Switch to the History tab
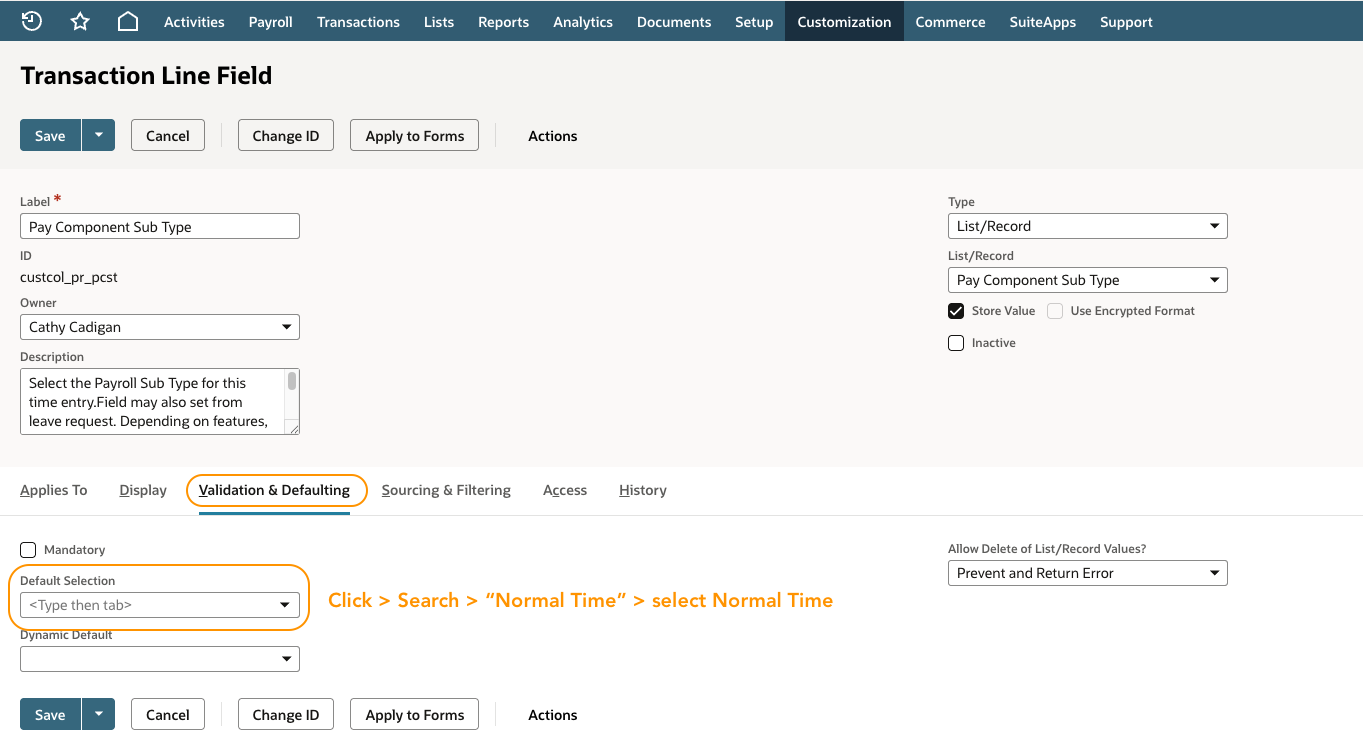Screen dimensions: 1363x756 point(643,490)
